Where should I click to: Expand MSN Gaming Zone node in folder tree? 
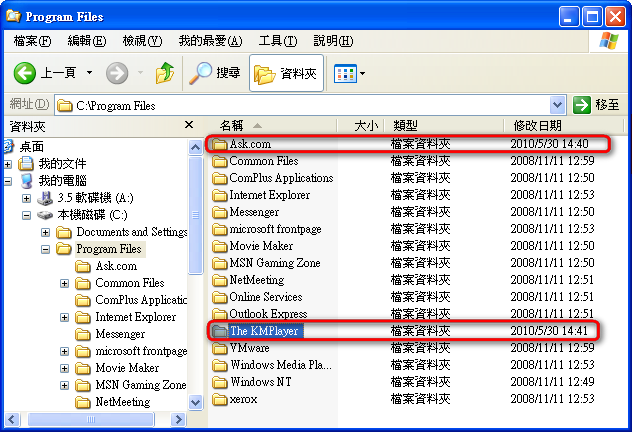tap(64, 386)
